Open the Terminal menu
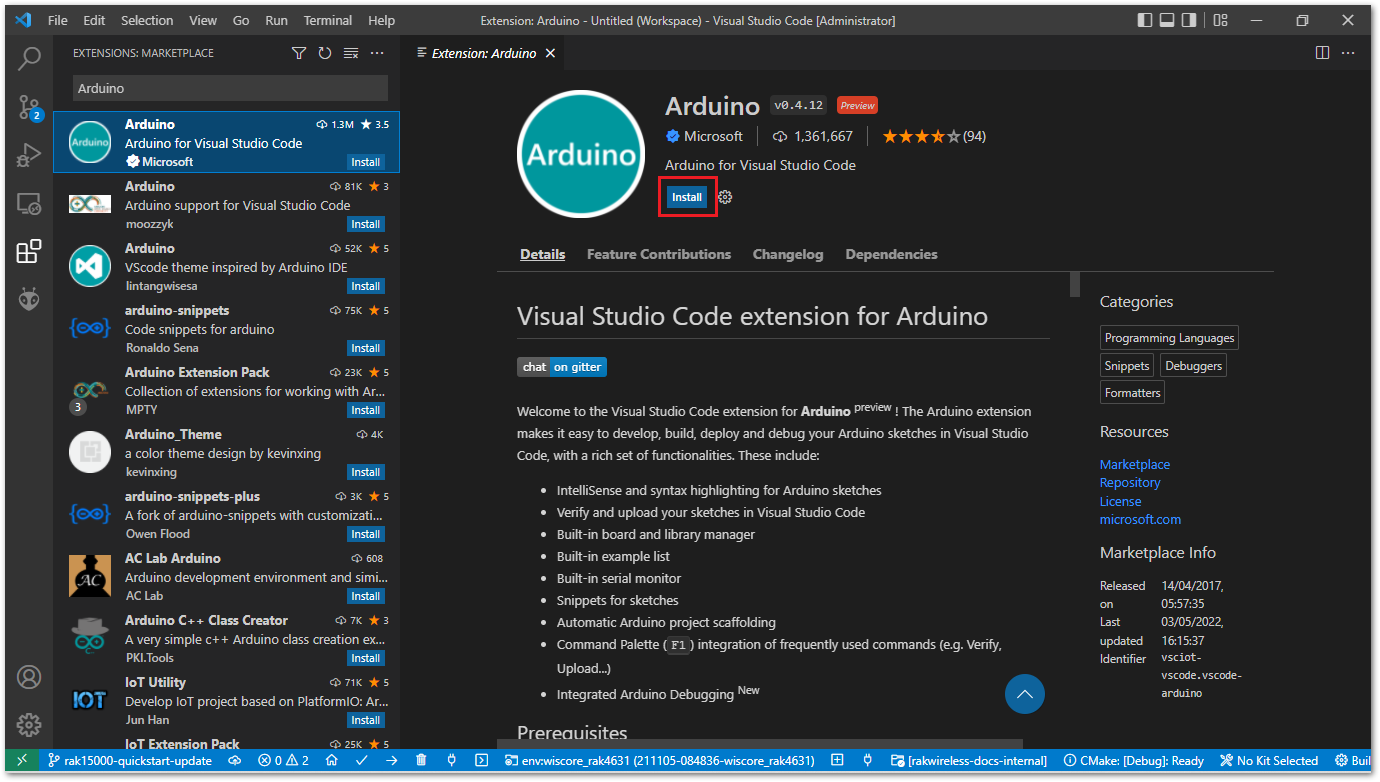 [328, 20]
